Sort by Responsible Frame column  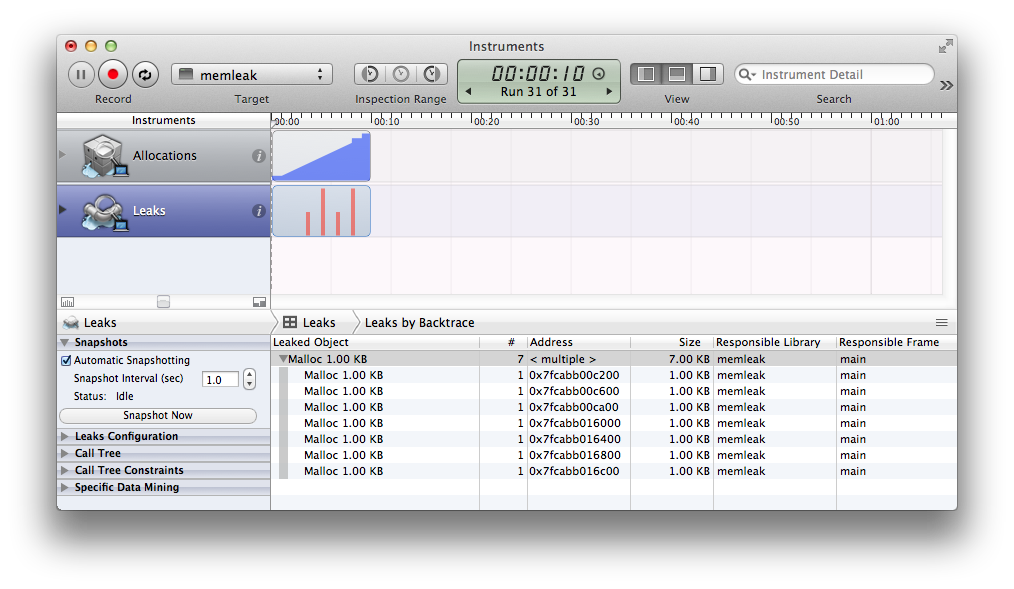pos(896,343)
